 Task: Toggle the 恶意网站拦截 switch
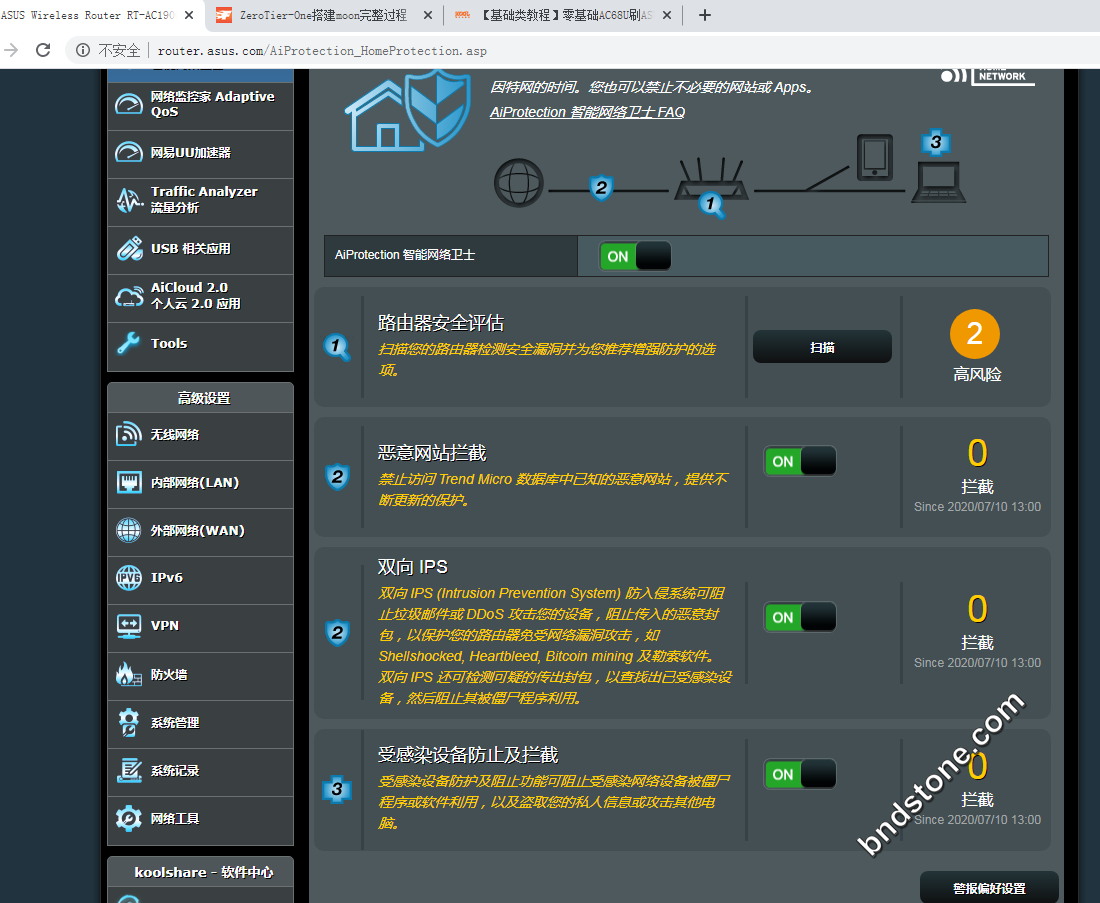(800, 462)
